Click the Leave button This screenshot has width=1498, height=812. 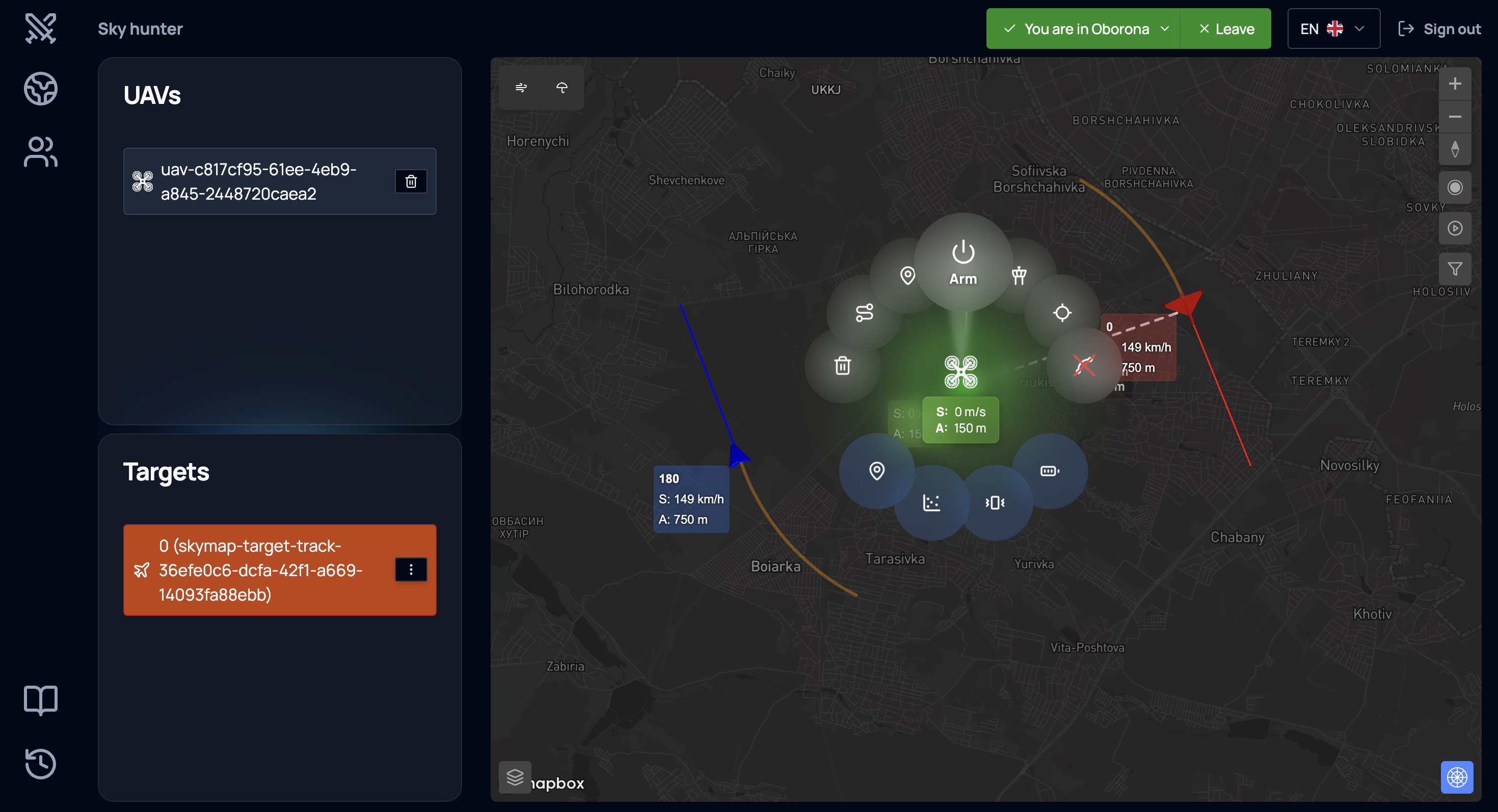(x=1226, y=29)
